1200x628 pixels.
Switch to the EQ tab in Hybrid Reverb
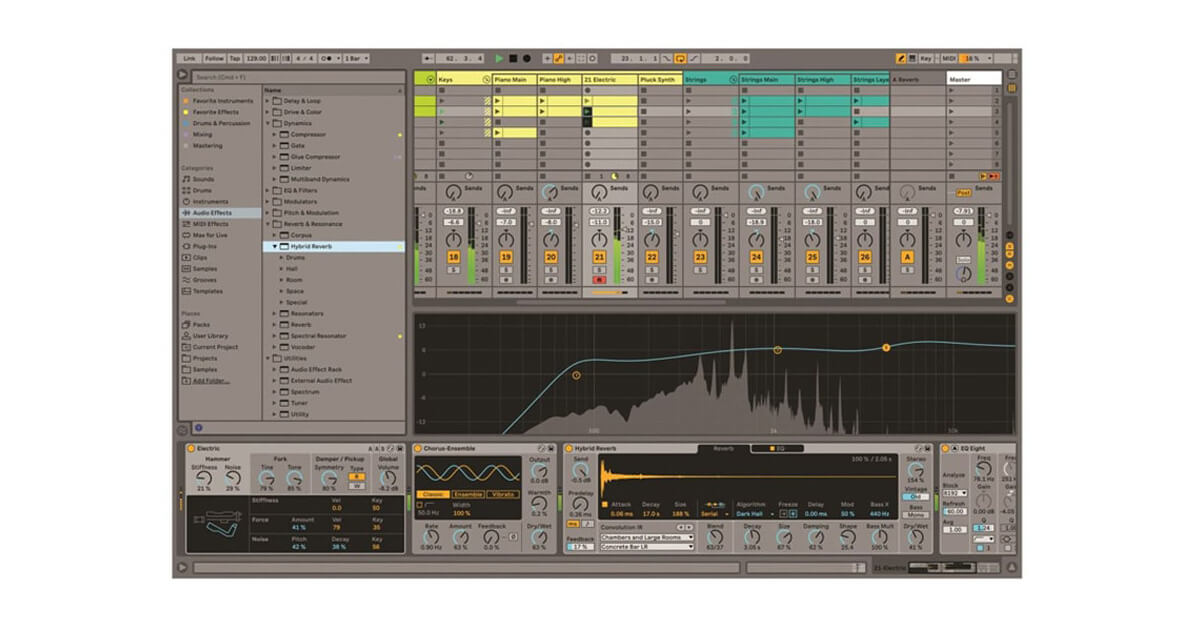778,447
